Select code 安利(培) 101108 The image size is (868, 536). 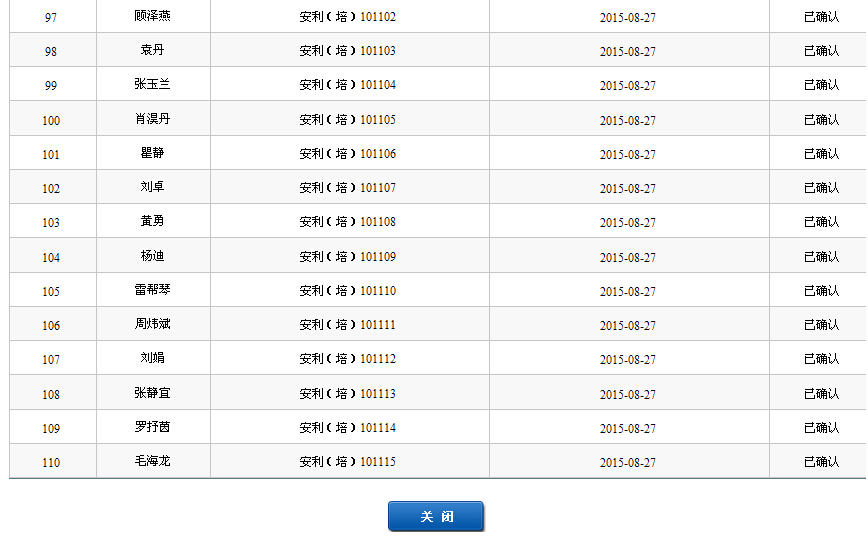[x=347, y=222]
